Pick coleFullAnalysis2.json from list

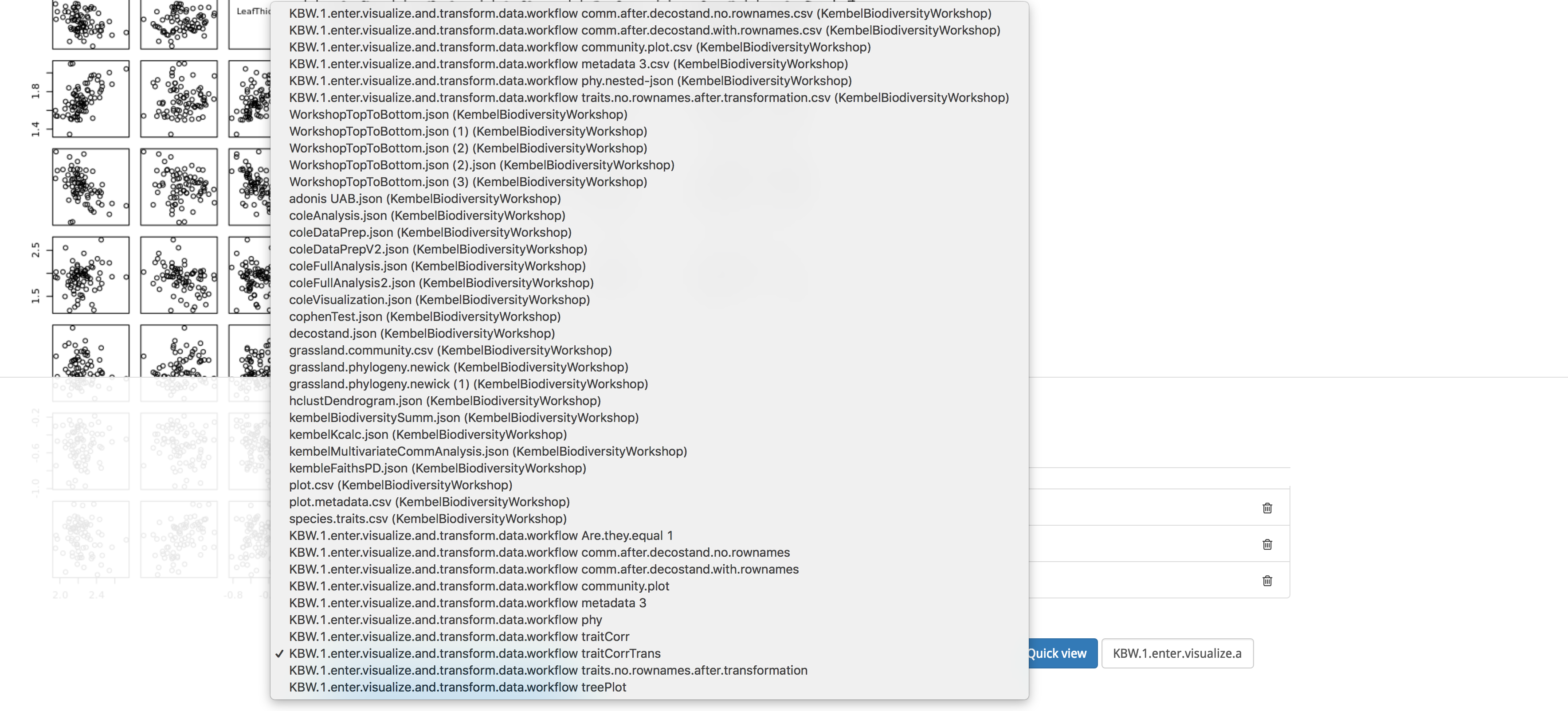click(649, 283)
